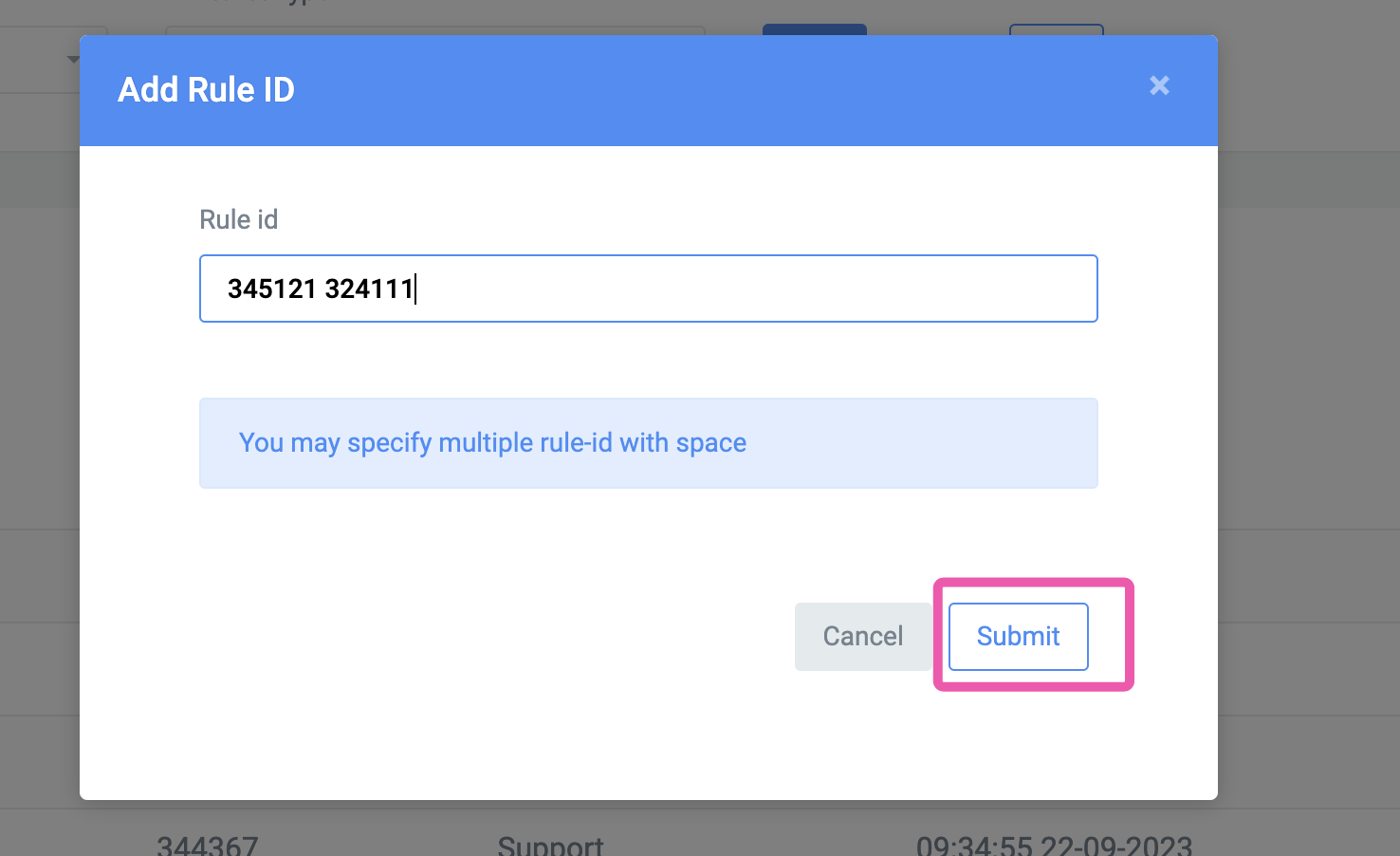Cancel the Add Rule ID dialog

click(x=863, y=636)
